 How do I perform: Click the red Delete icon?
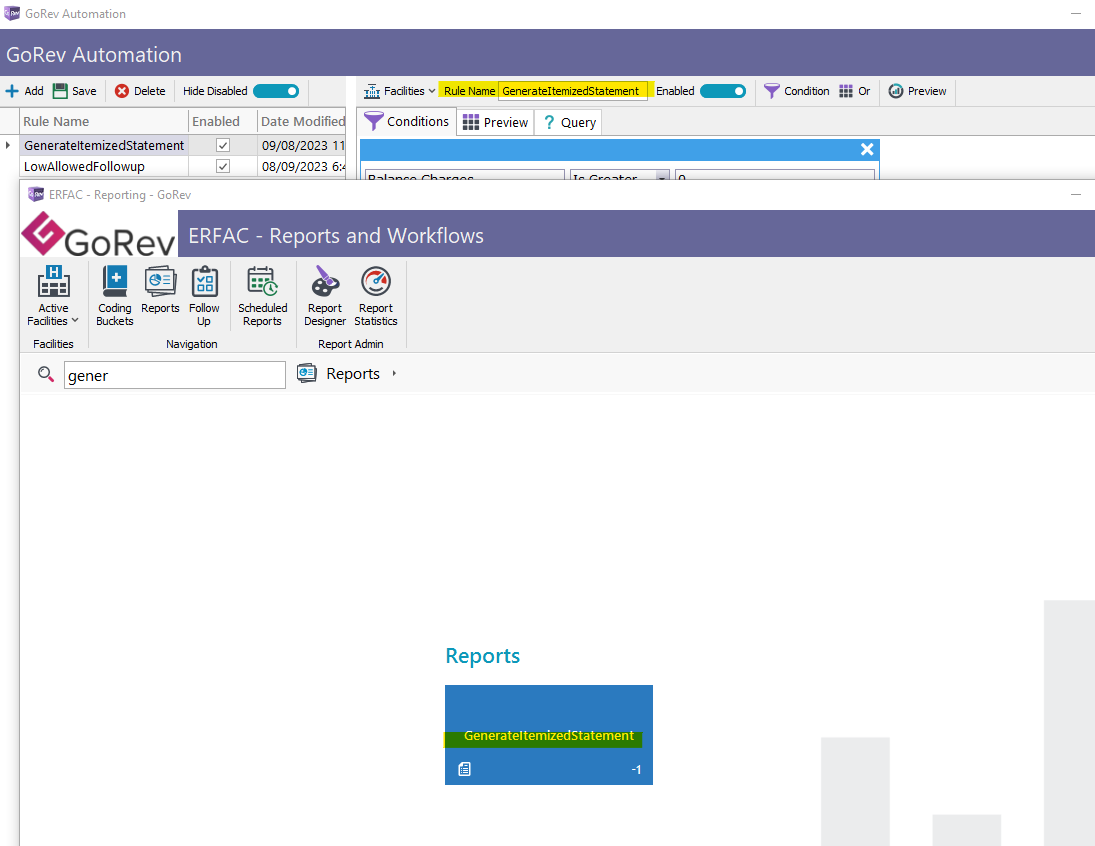tap(122, 91)
